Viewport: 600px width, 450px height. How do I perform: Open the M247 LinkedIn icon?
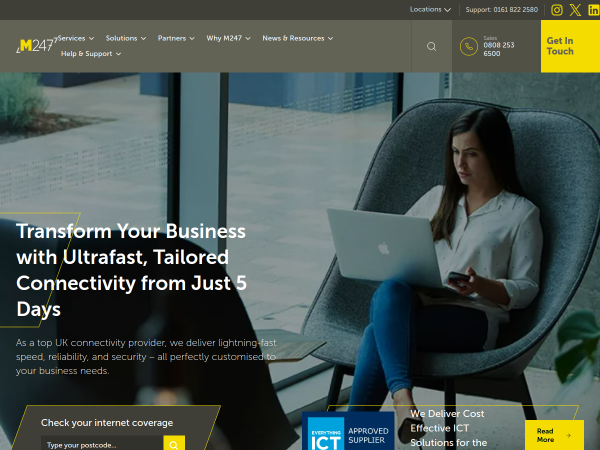tap(593, 10)
